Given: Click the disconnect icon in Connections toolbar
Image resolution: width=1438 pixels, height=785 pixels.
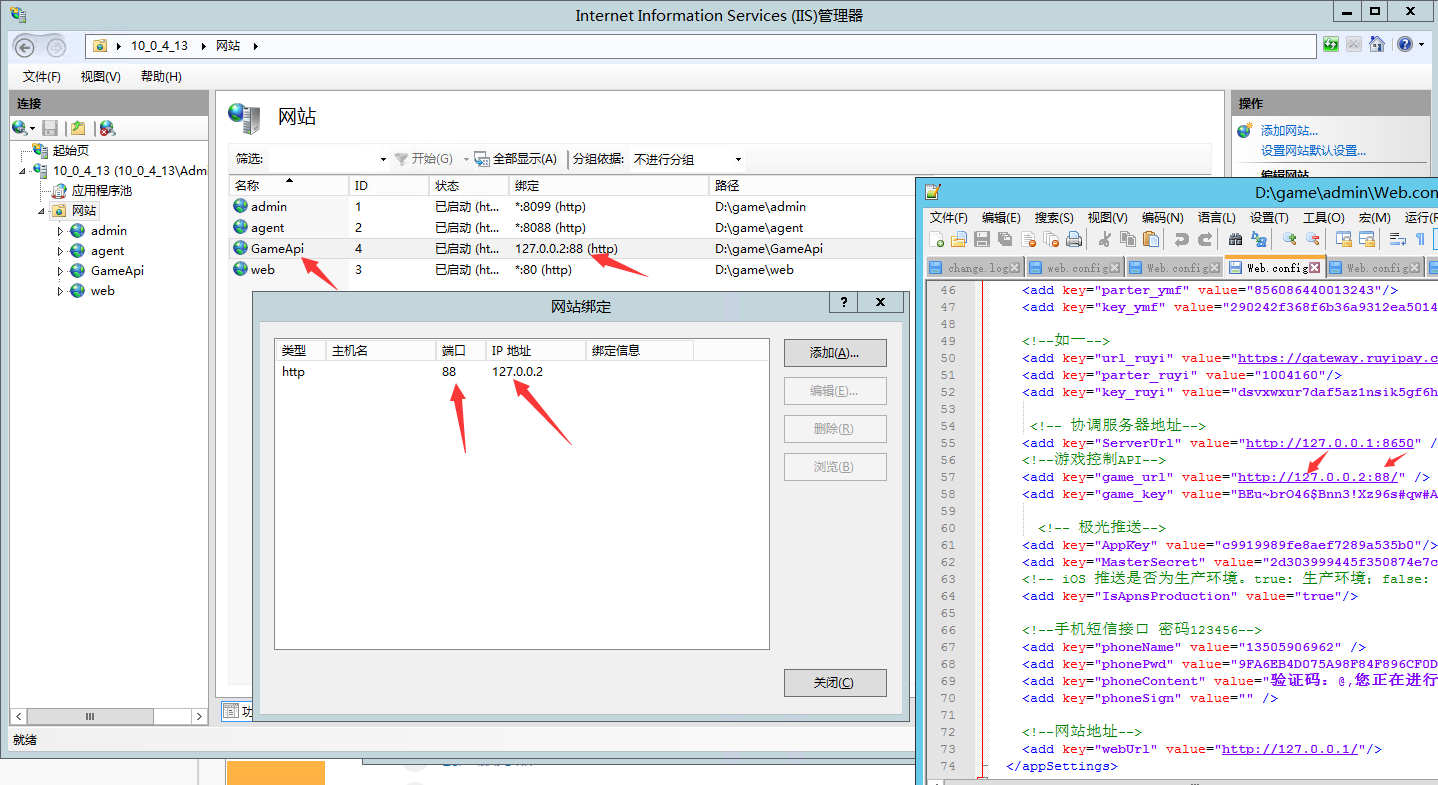Looking at the screenshot, I should click(107, 128).
